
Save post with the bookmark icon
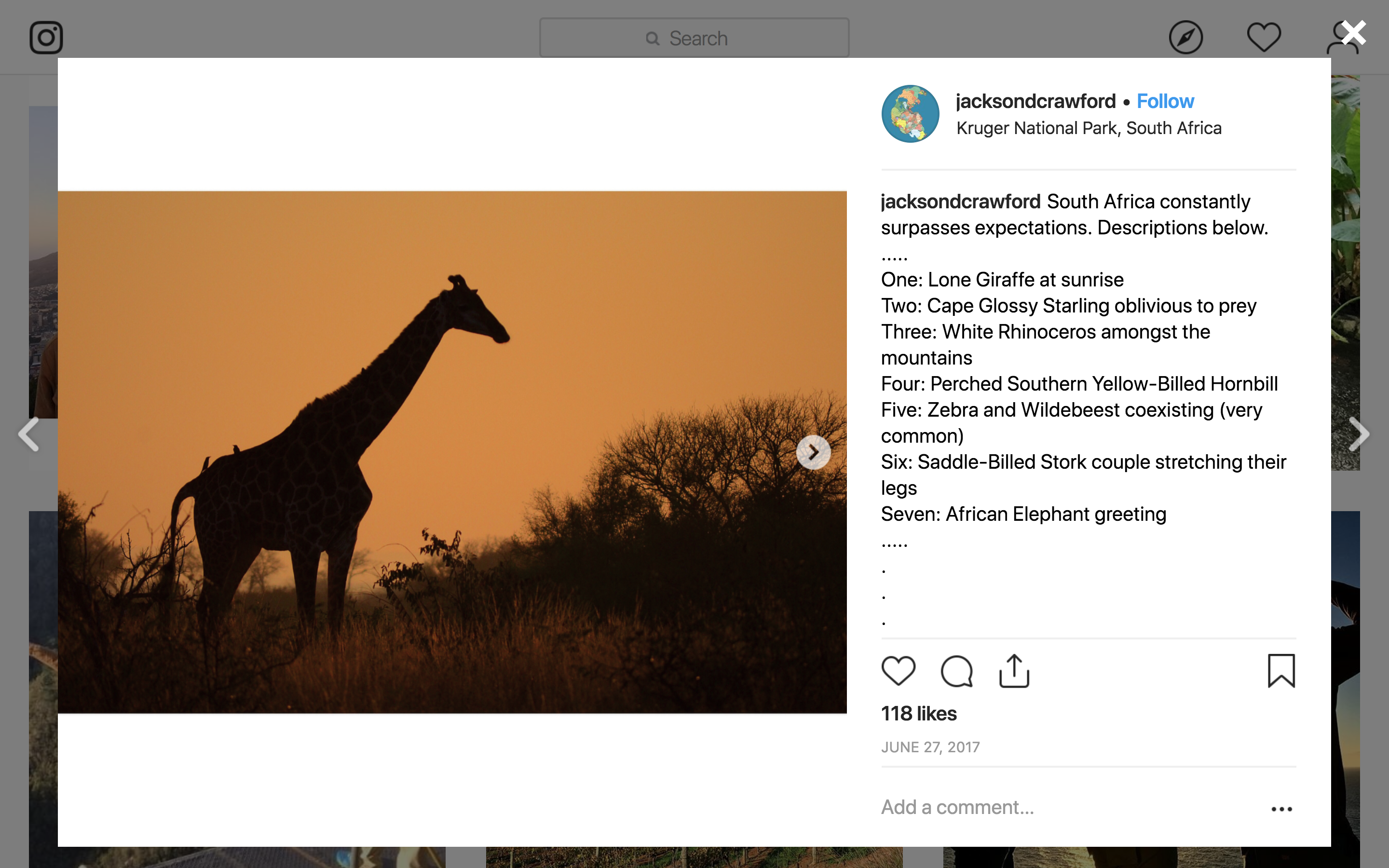(x=1281, y=670)
